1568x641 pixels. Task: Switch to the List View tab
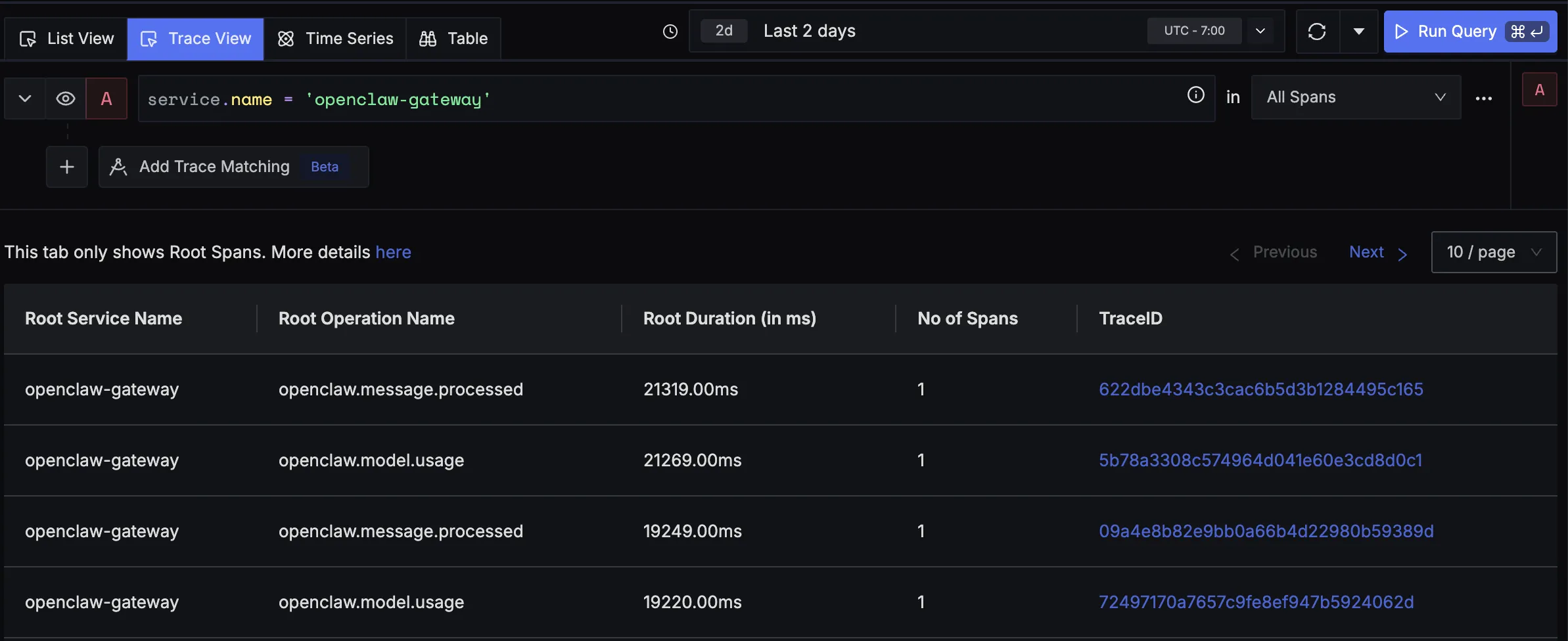pyautogui.click(x=66, y=39)
